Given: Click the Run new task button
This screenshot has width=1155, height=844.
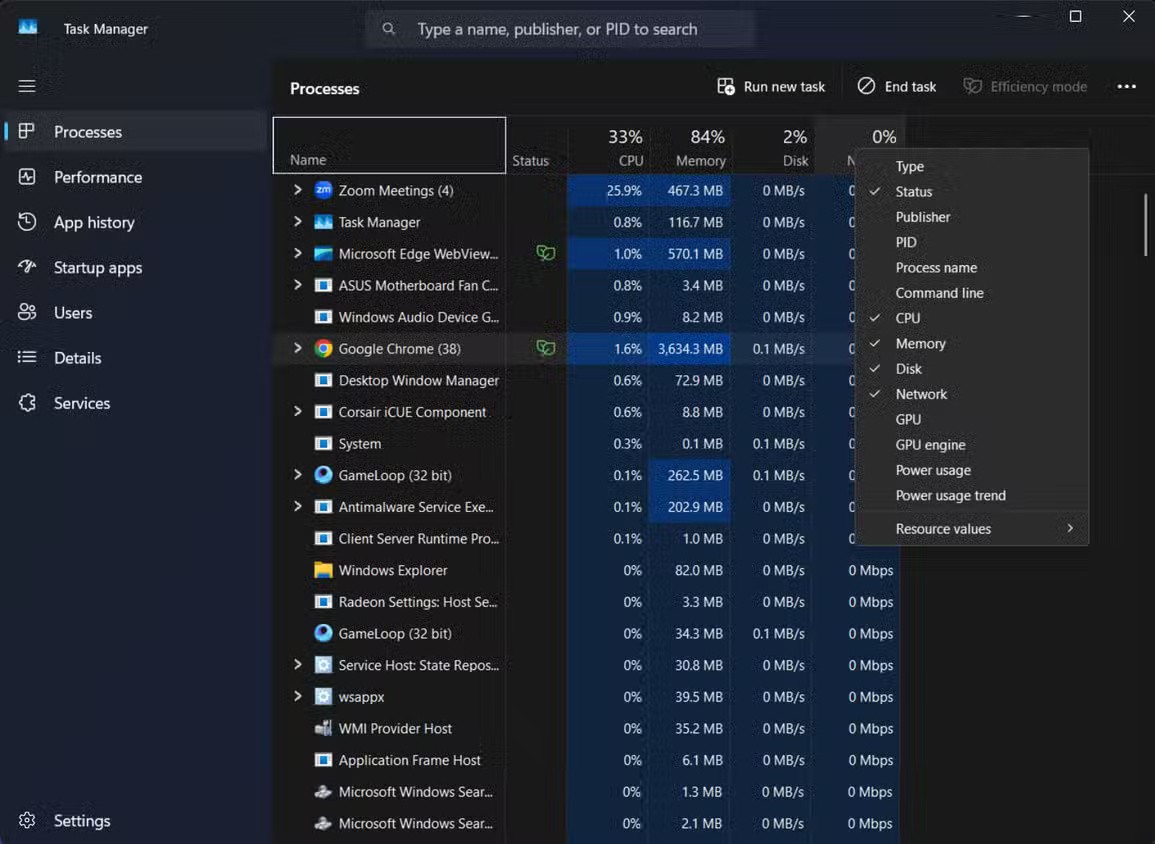Looking at the screenshot, I should coord(771,87).
